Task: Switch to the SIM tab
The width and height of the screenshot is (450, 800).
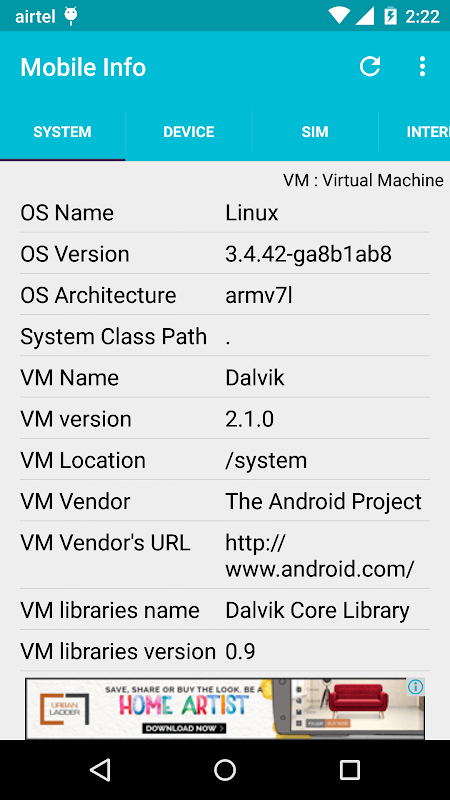Action: coord(315,132)
